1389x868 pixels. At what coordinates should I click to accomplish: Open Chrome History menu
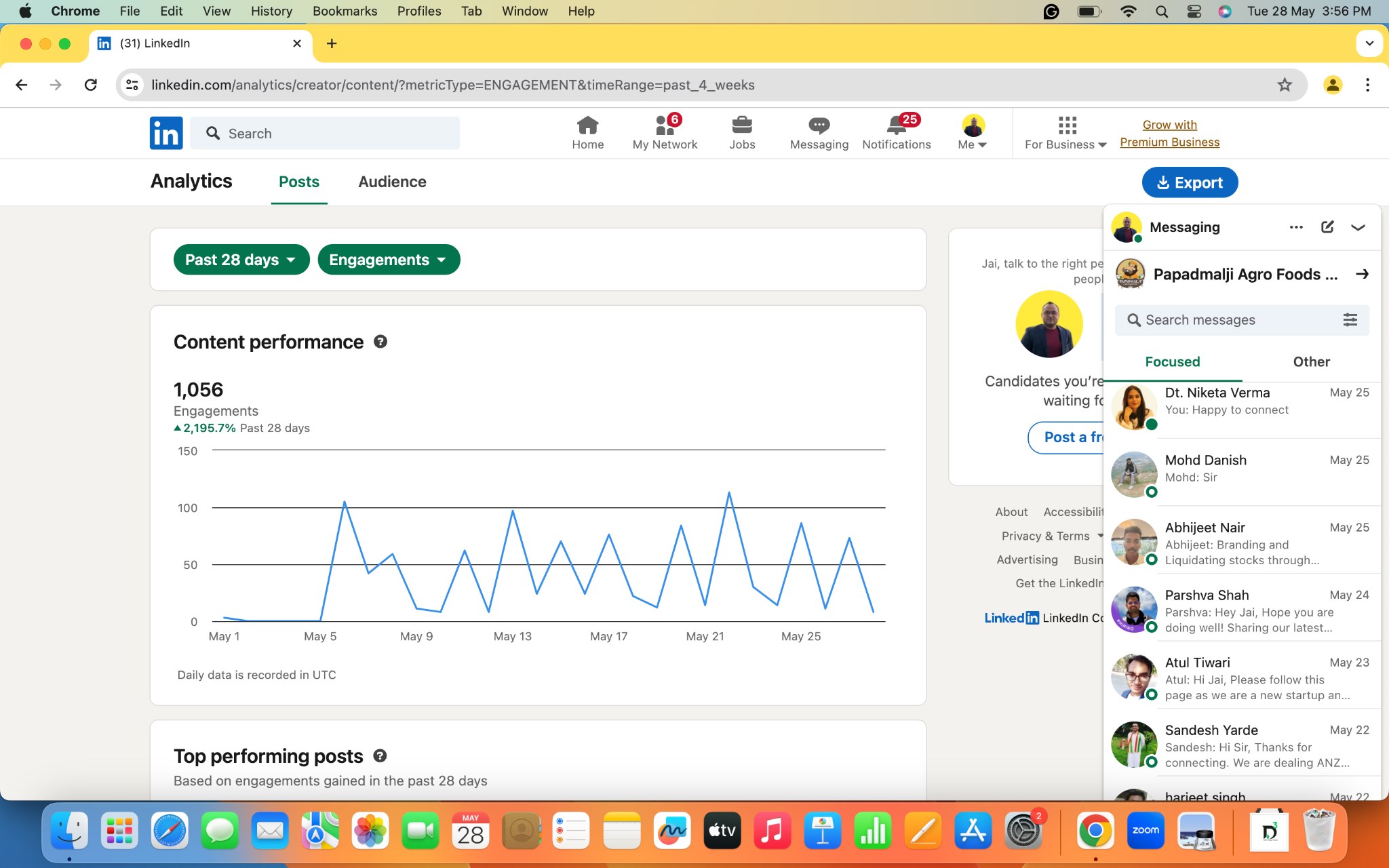[271, 12]
